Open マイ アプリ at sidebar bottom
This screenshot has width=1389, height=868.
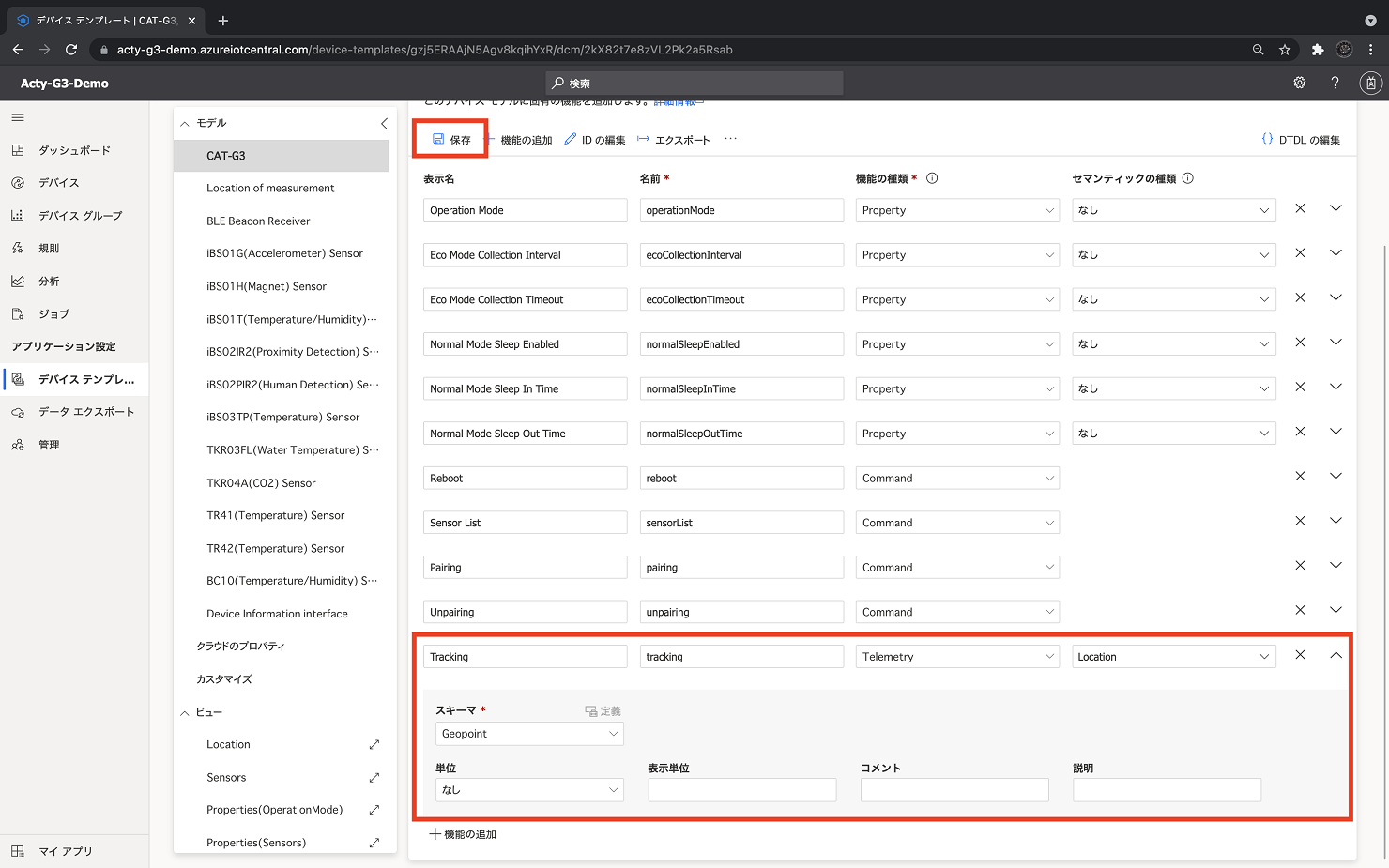click(65, 852)
